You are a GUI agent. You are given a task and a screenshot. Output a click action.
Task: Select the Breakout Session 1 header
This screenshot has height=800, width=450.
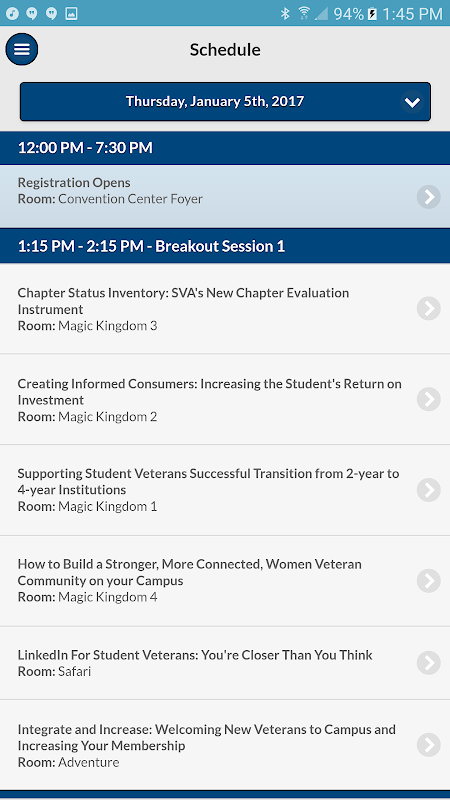pos(225,246)
